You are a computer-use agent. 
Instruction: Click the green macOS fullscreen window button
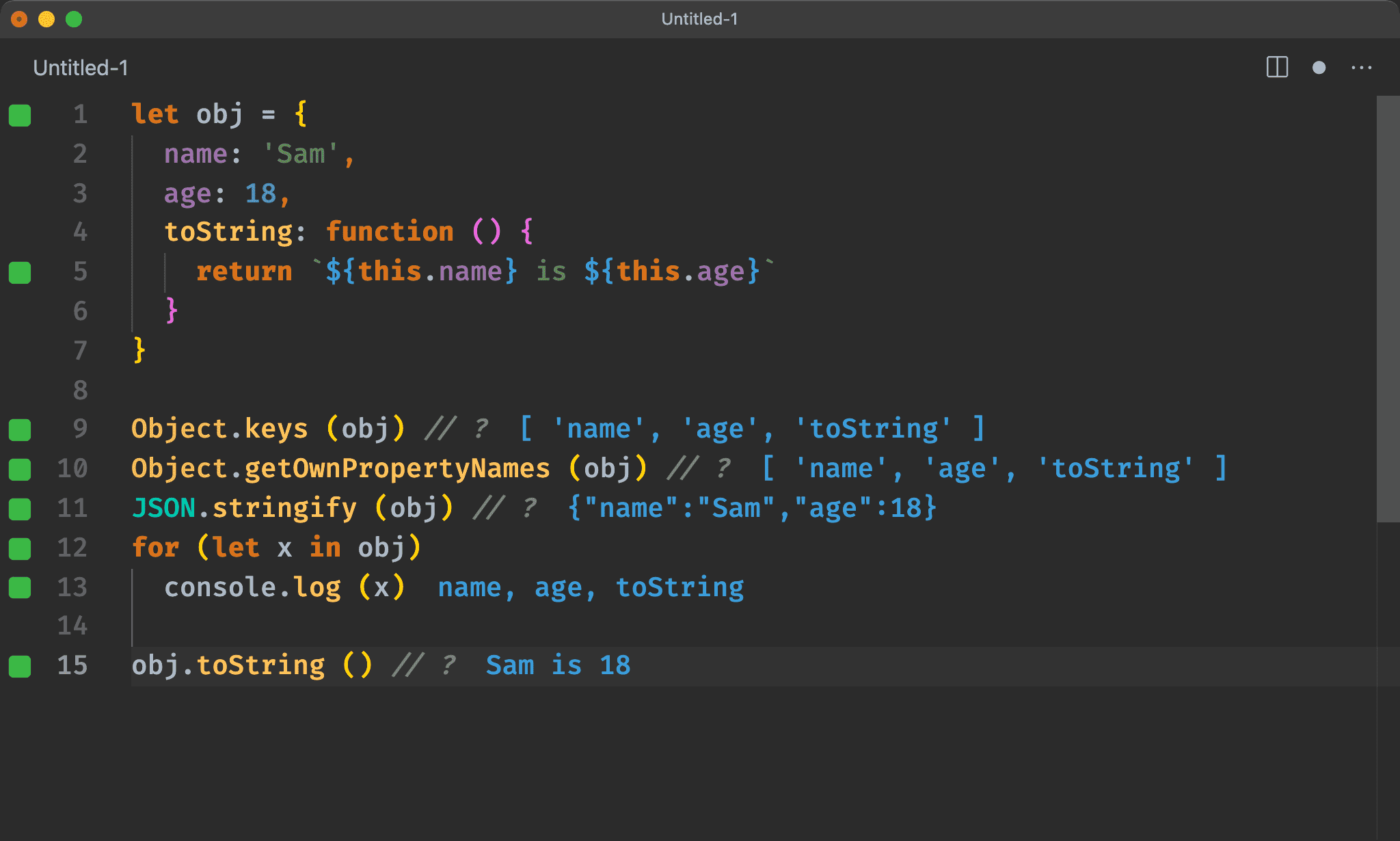pyautogui.click(x=74, y=19)
